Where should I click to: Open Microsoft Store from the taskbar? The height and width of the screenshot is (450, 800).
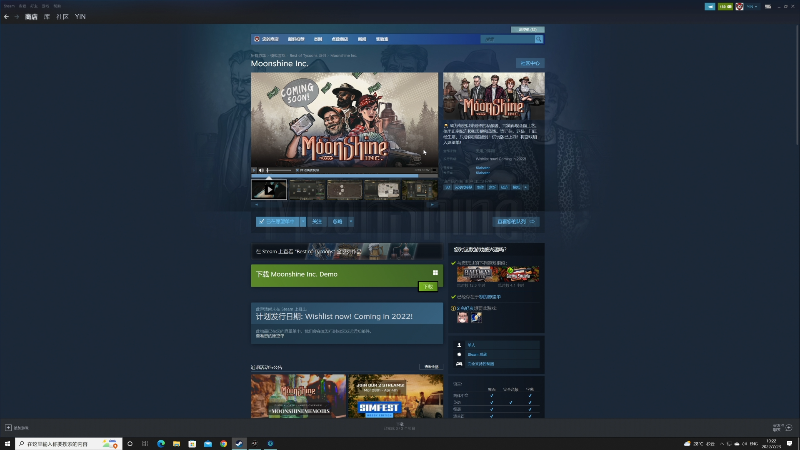tap(192, 444)
